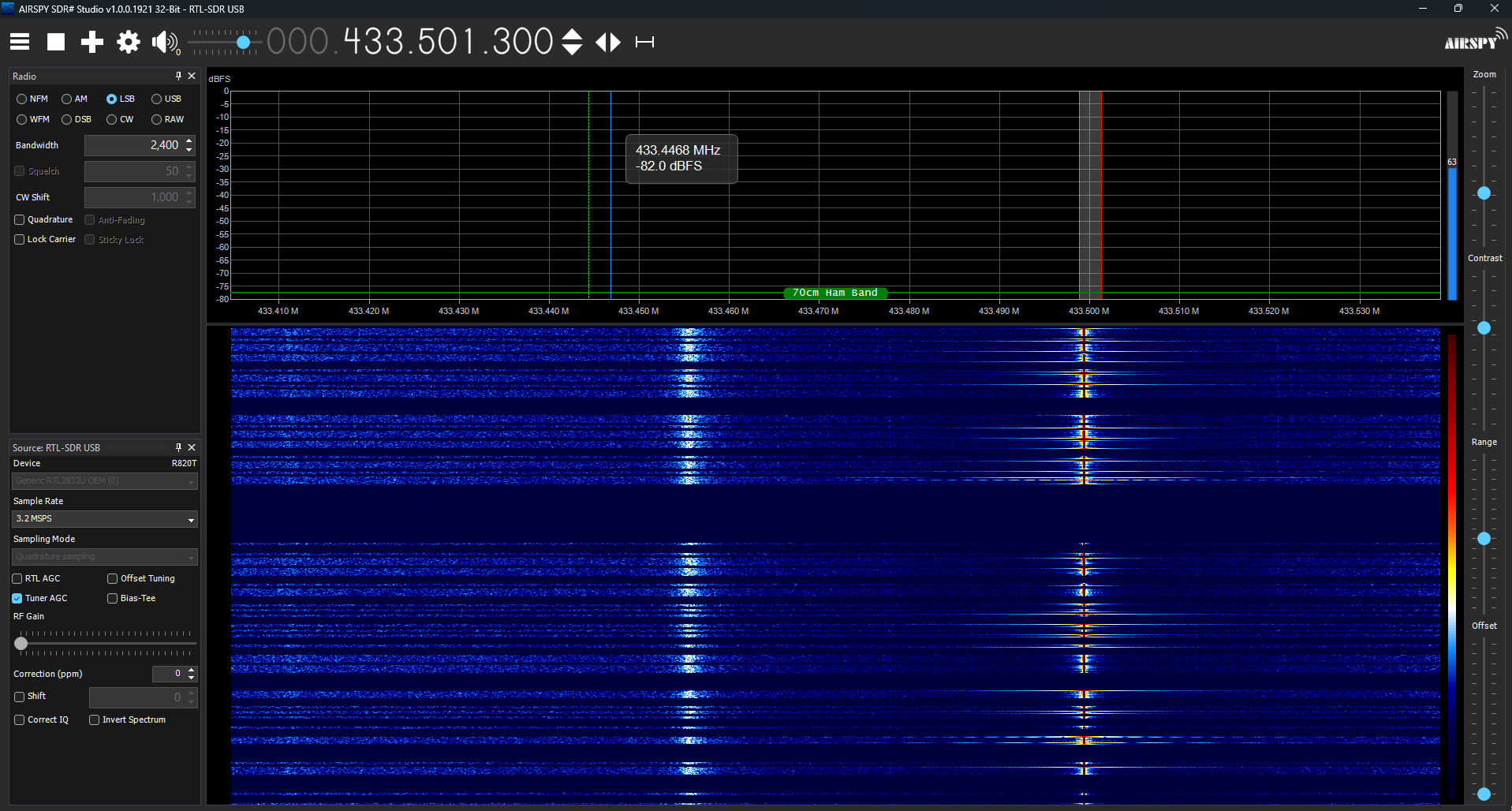Stop the radio with the stop button
The image size is (1512, 811).
(56, 42)
